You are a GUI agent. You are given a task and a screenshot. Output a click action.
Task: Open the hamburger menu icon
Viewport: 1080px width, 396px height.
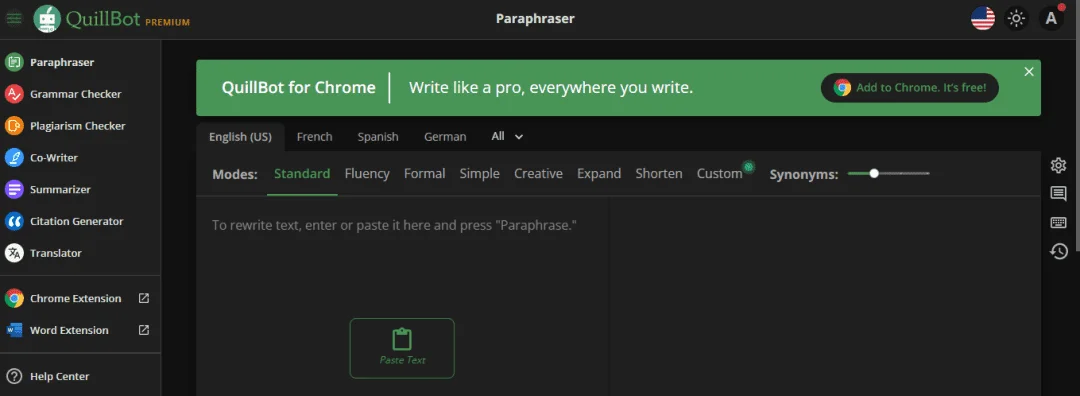(x=14, y=19)
